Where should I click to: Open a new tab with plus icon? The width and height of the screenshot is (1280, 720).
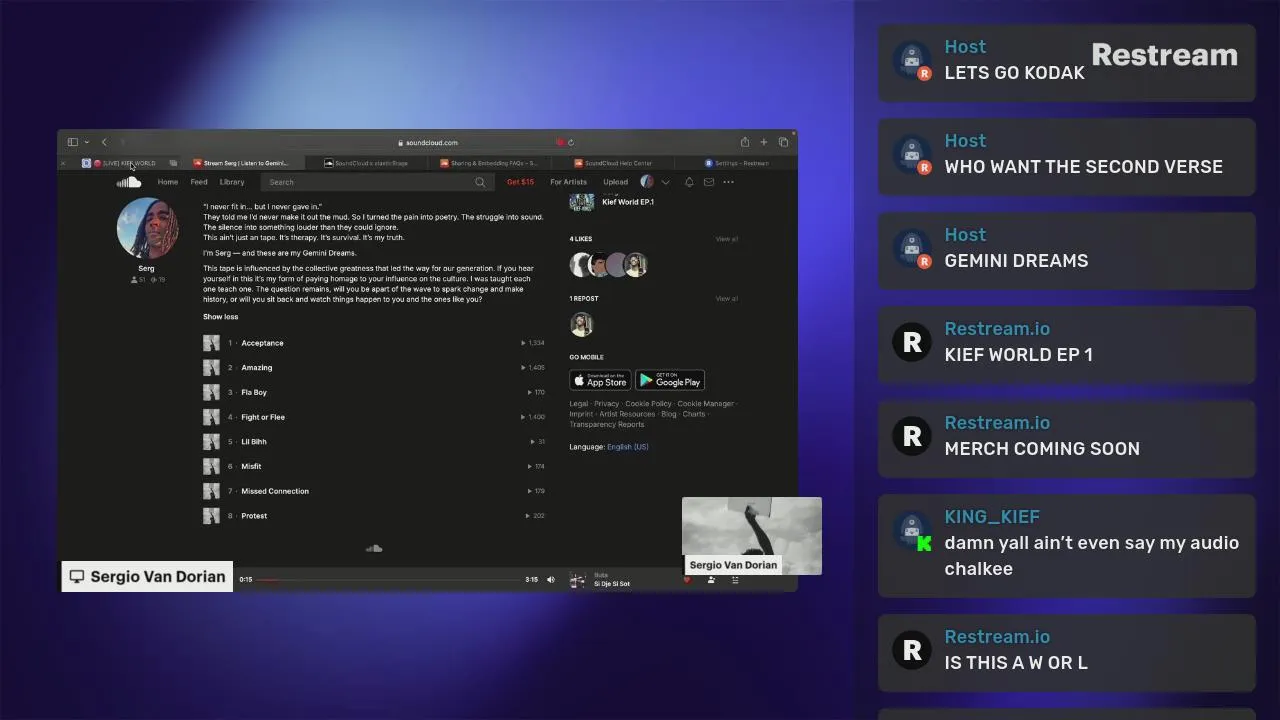pos(764,142)
